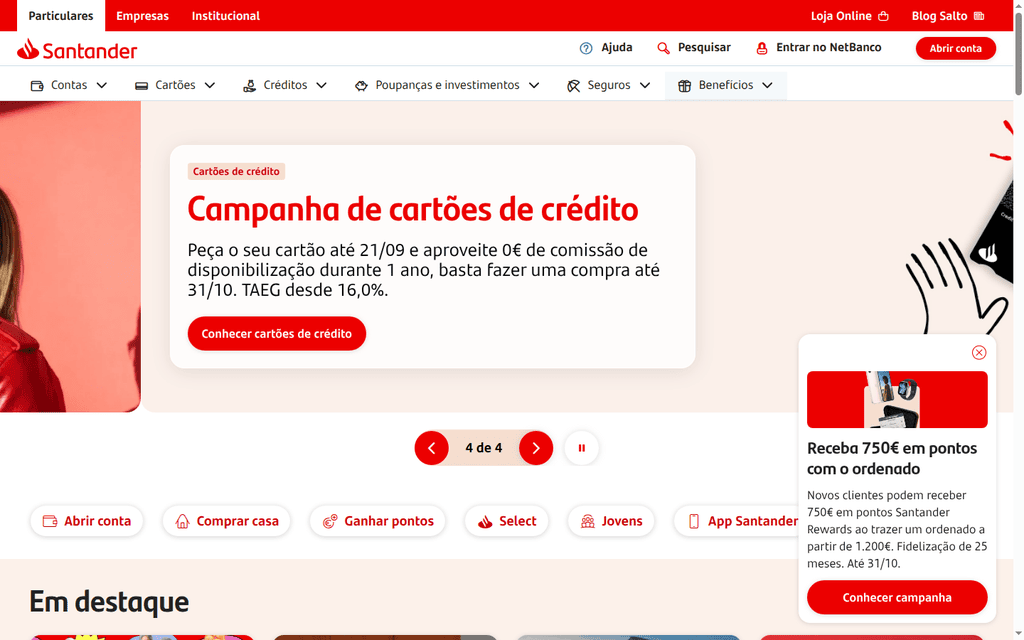Click the Créditos hand icon
The image size is (1024, 640).
(x=249, y=86)
